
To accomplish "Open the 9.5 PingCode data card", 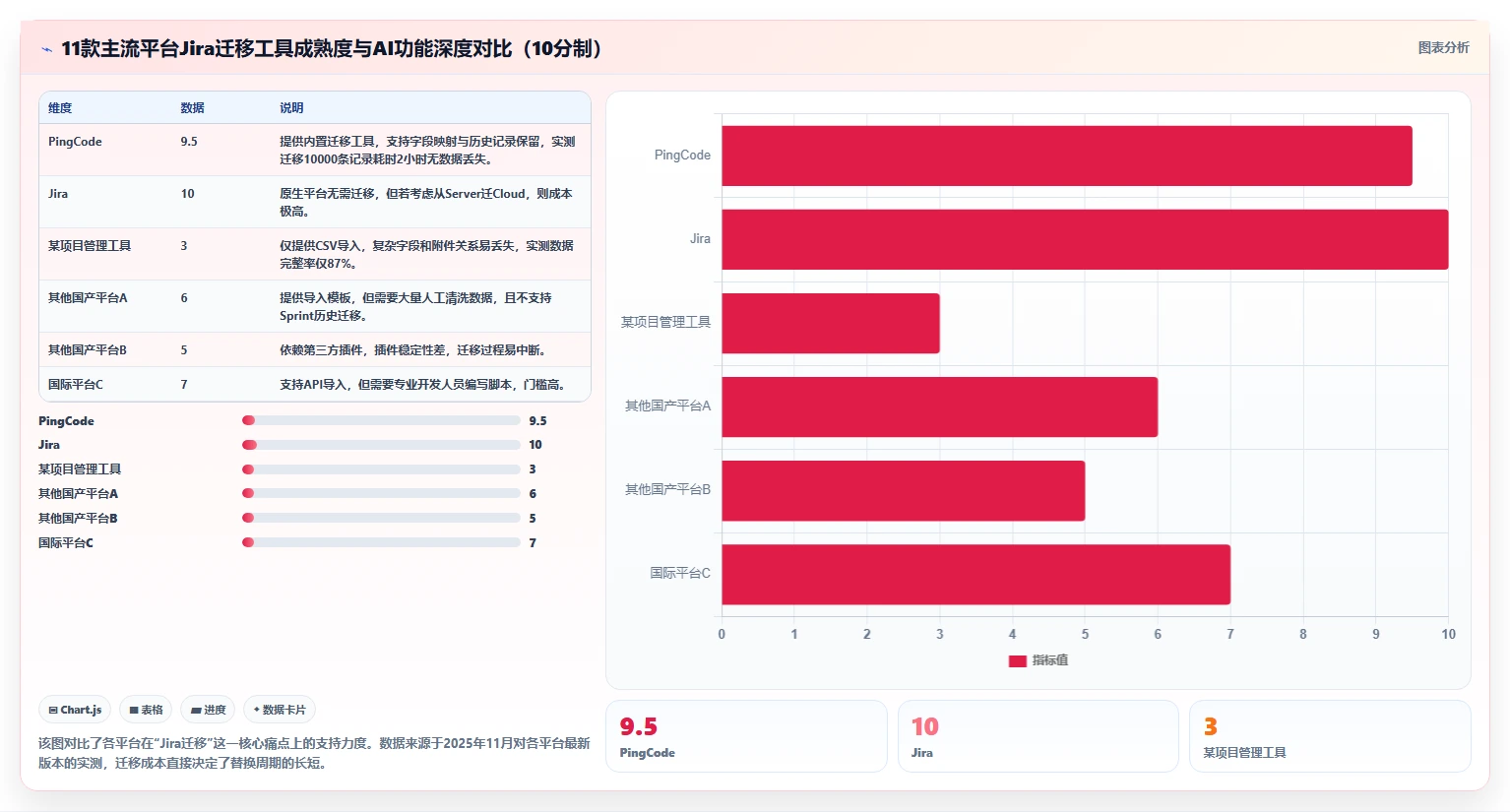I will click(x=746, y=736).
